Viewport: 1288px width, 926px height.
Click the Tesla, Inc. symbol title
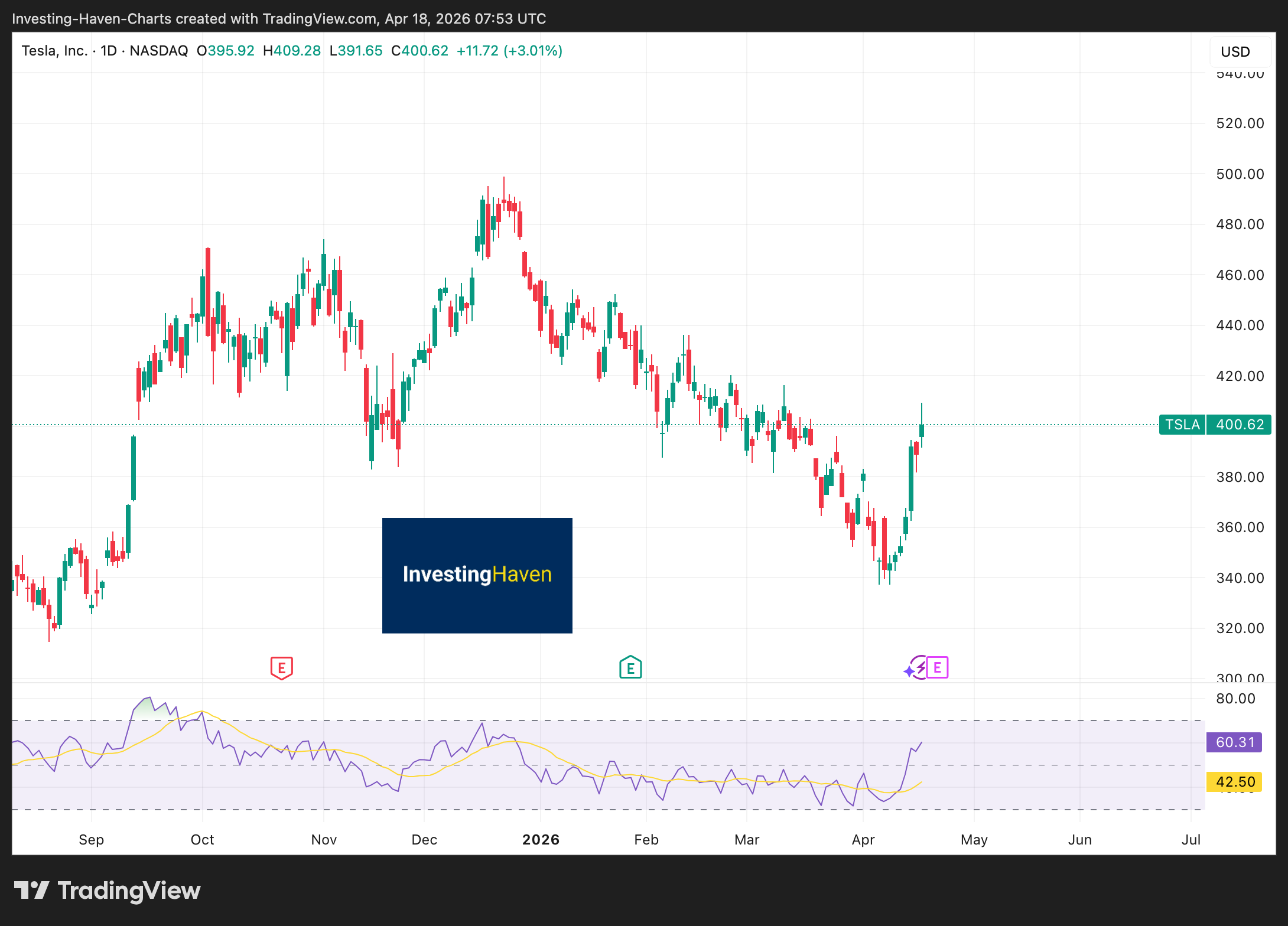(54, 51)
